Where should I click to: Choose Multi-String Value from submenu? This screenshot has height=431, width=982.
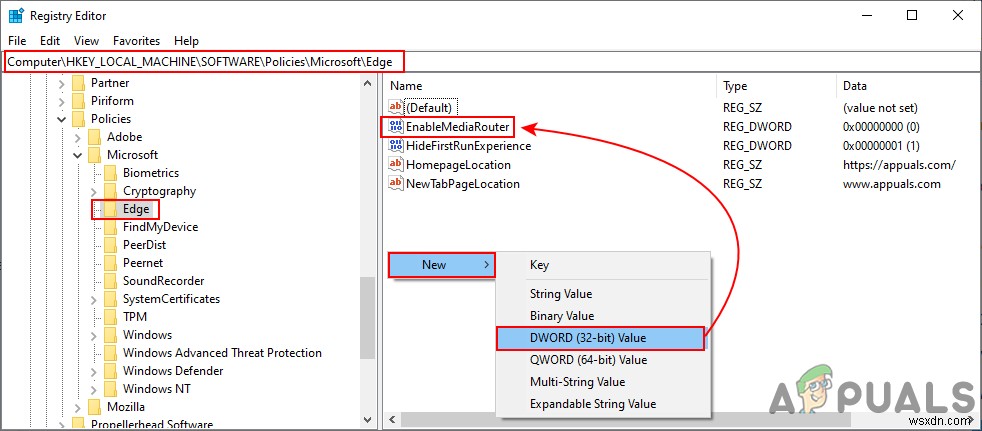click(603, 382)
